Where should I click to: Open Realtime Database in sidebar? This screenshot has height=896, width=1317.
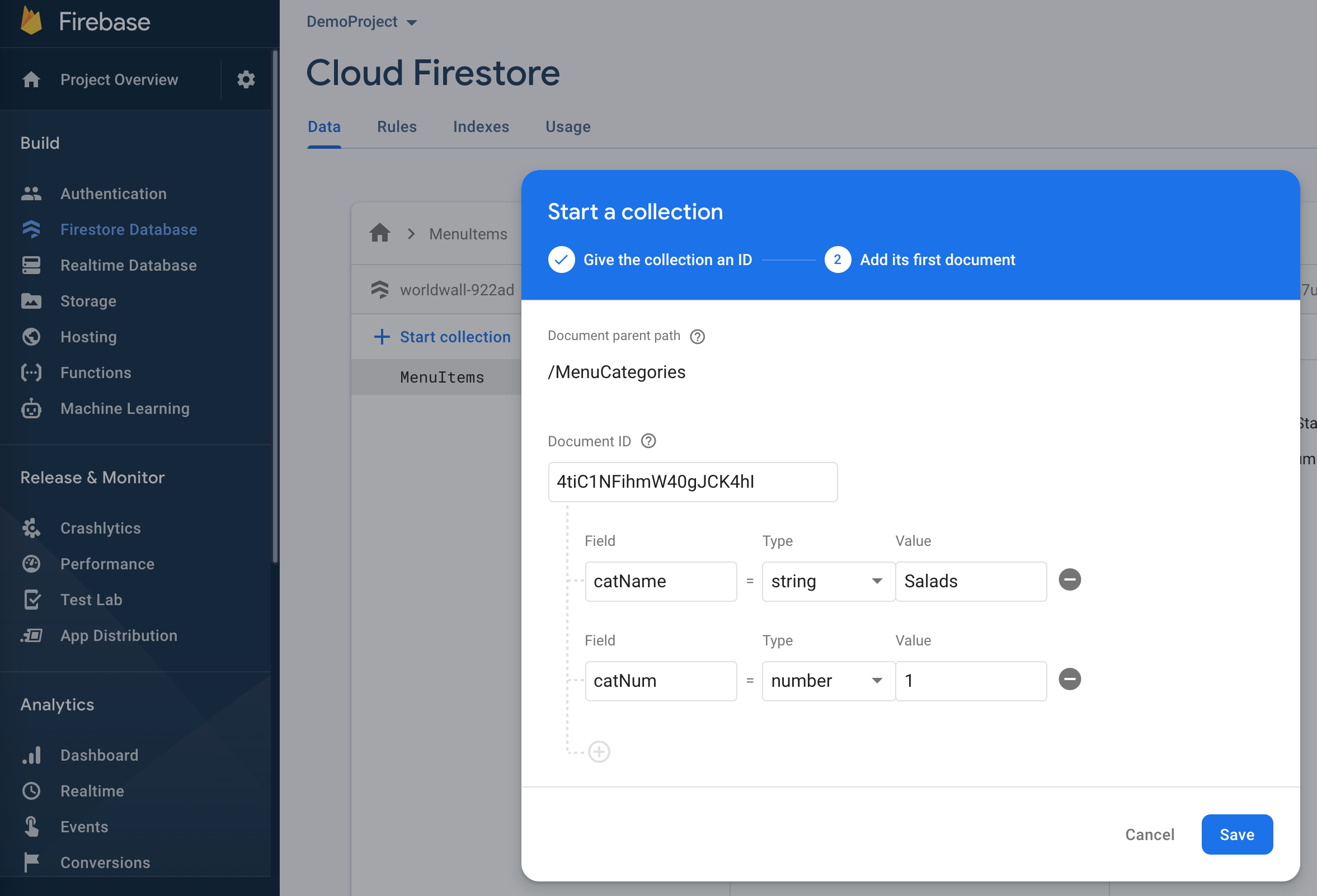click(128, 265)
